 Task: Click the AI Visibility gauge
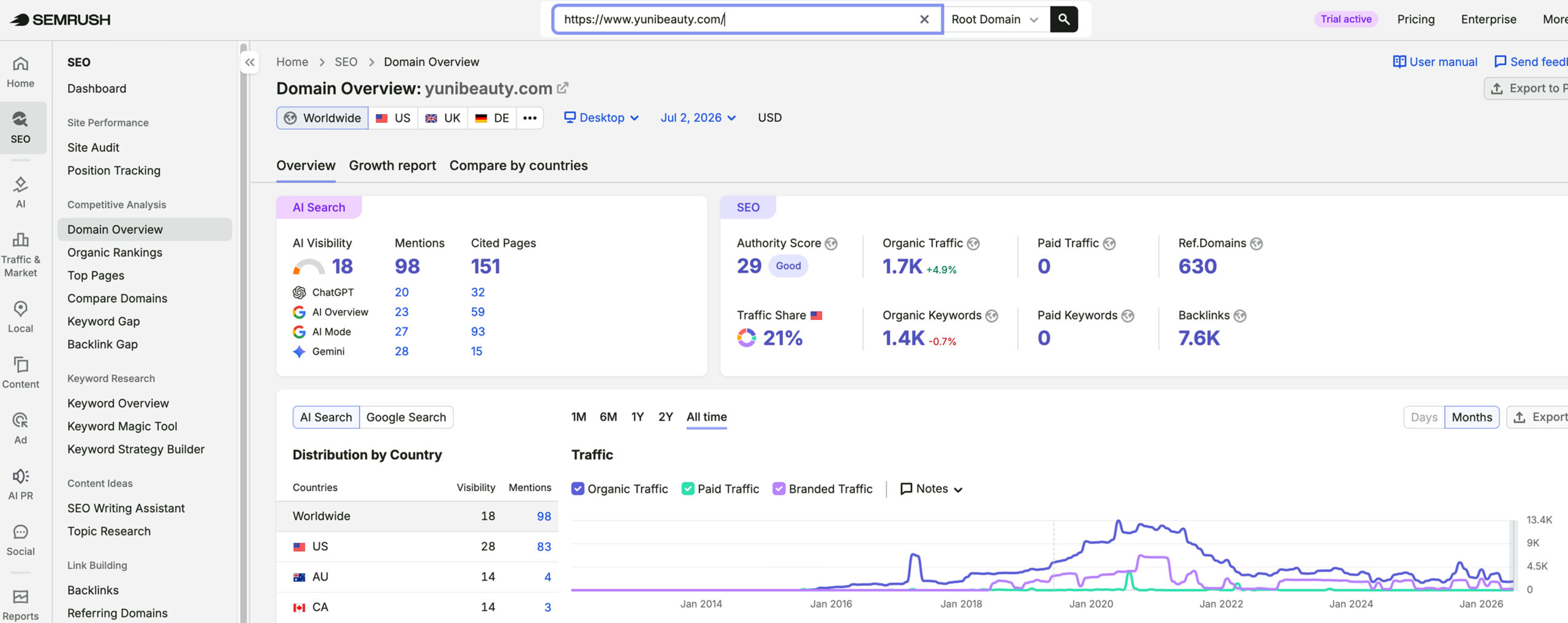309,266
